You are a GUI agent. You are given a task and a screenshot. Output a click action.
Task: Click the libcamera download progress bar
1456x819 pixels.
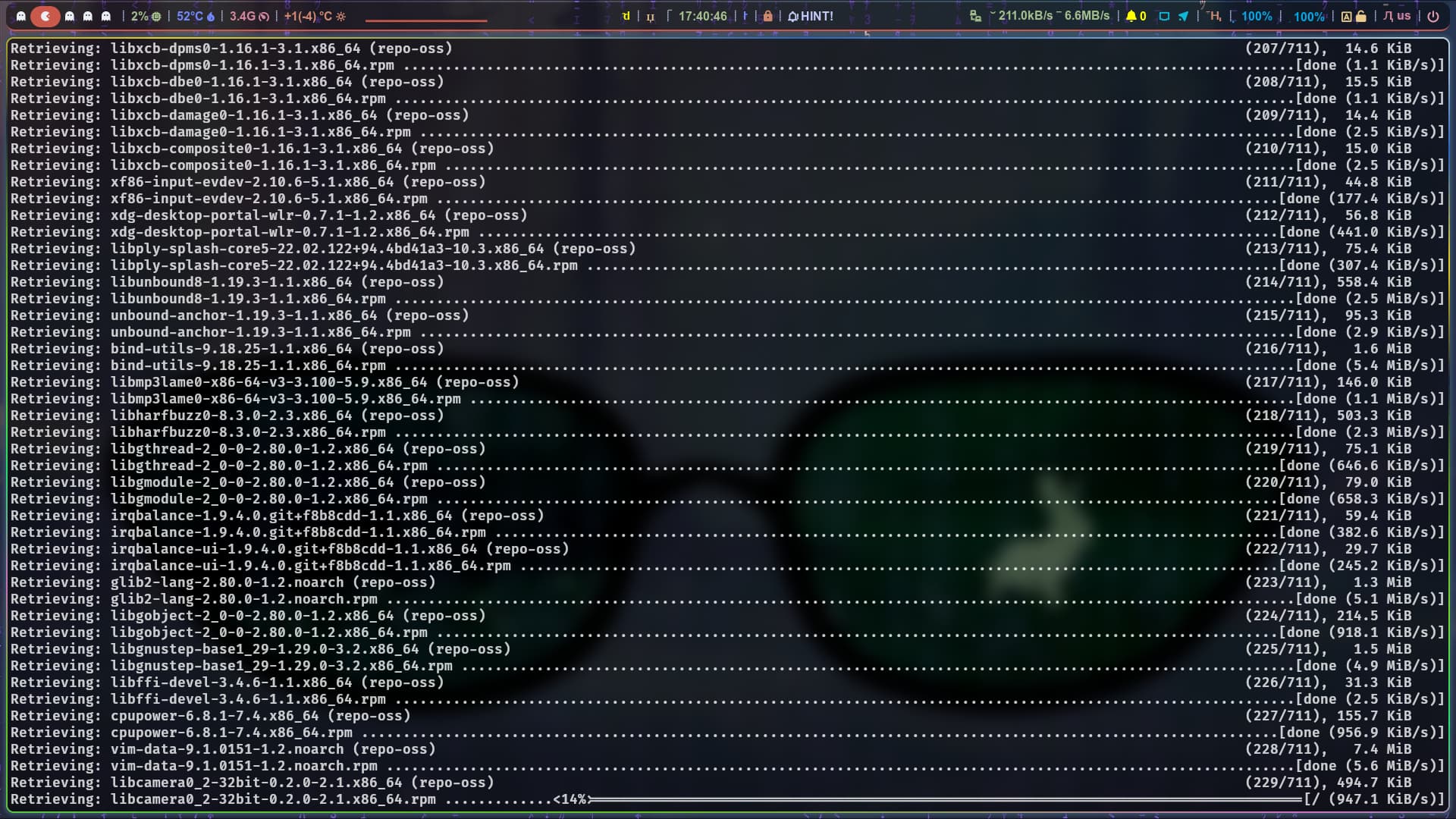click(944, 799)
